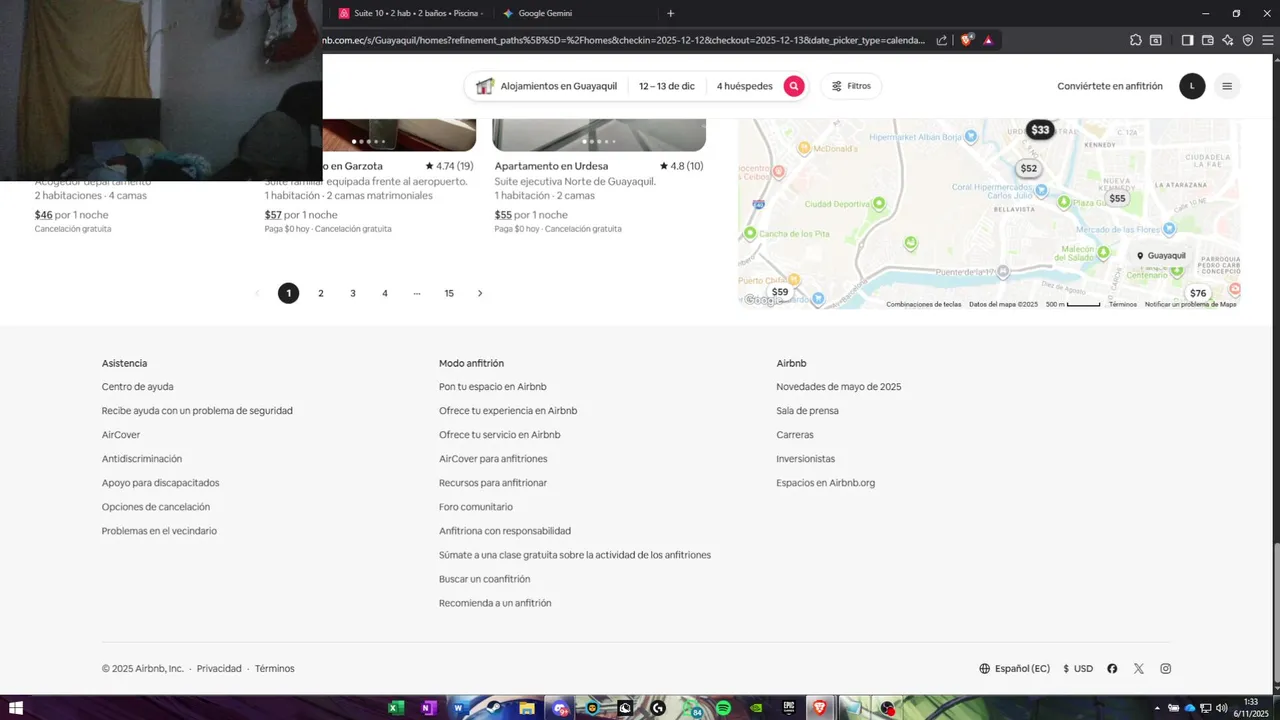Open the Windows Start menu
Viewport: 1280px width, 720px height.
pos(16,708)
